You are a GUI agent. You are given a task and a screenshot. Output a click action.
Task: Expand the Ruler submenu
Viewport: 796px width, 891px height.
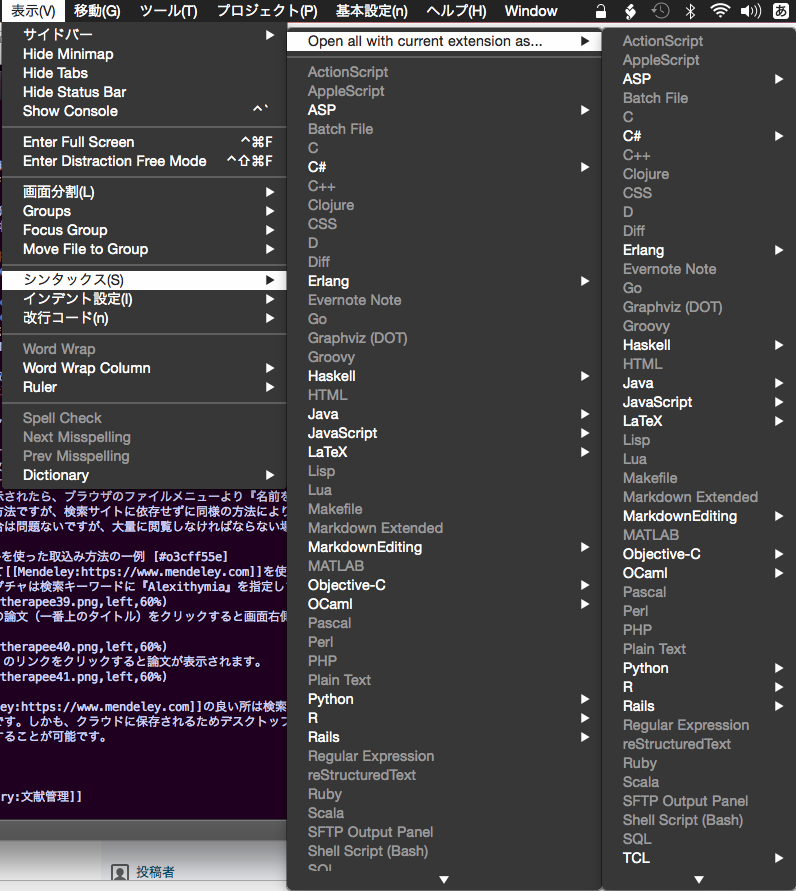click(144, 387)
